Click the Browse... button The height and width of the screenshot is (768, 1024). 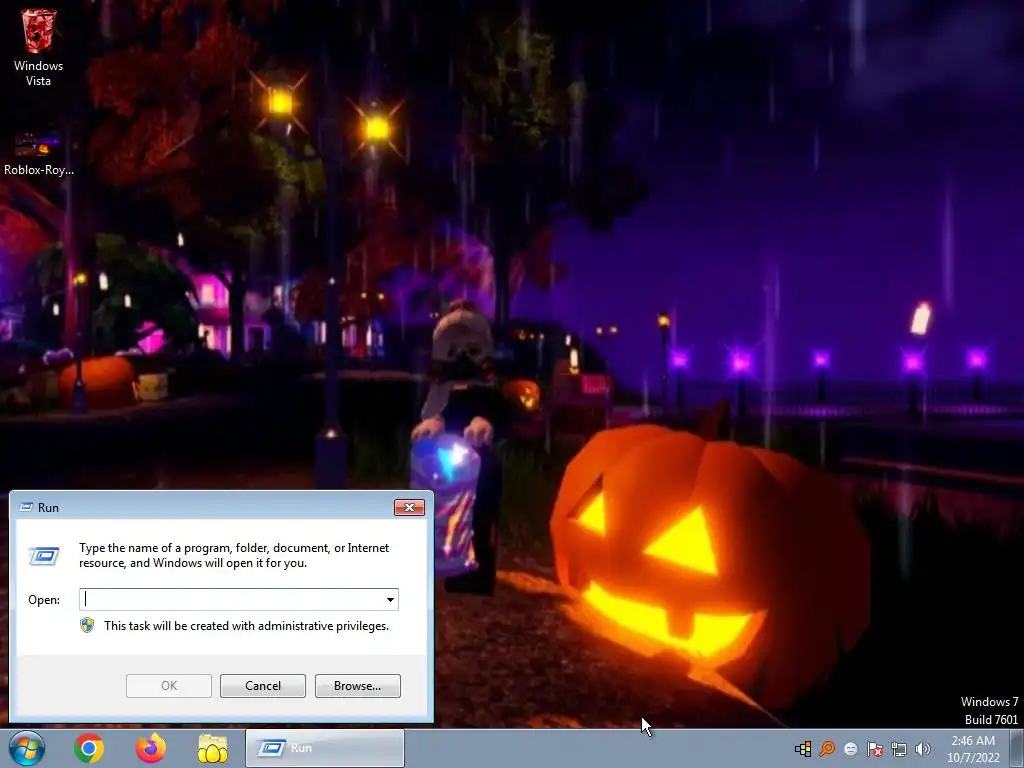pyautogui.click(x=357, y=686)
